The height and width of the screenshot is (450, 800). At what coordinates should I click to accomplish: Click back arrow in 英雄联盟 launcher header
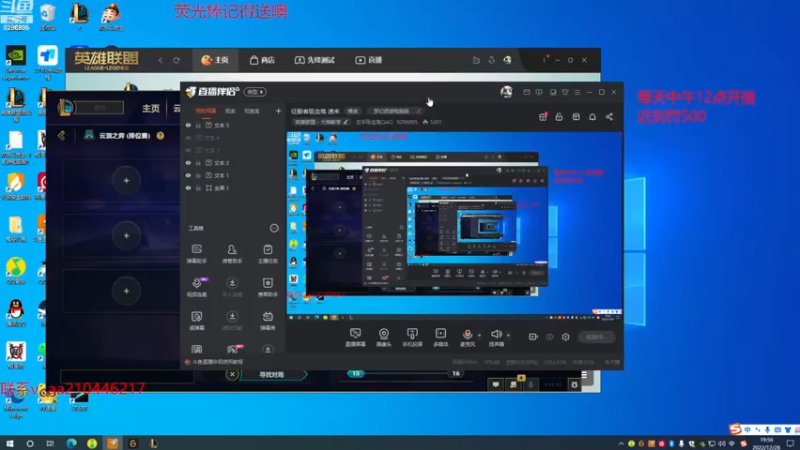160,60
